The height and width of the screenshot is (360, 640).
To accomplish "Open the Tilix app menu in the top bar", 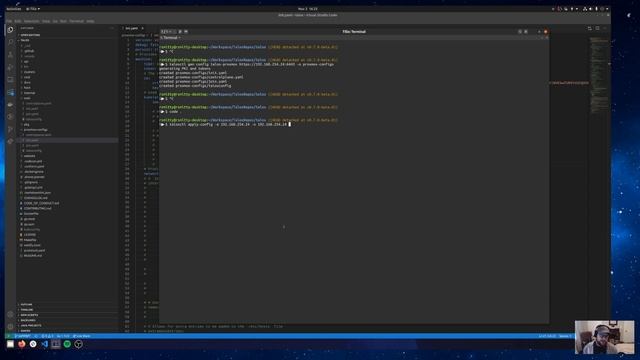I will coord(33,9).
